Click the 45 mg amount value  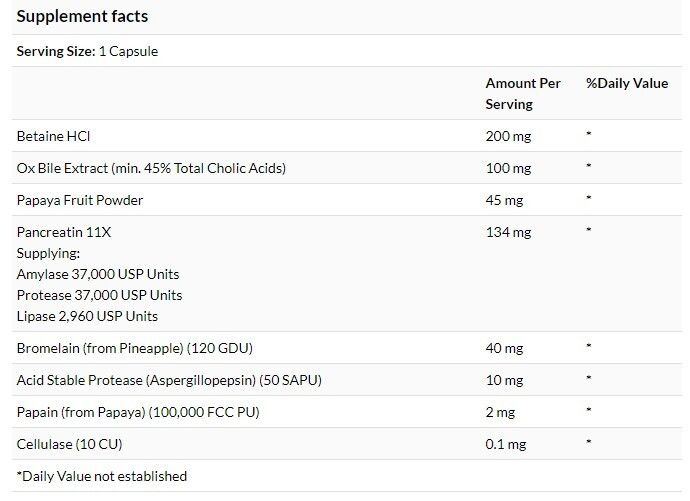(x=504, y=200)
